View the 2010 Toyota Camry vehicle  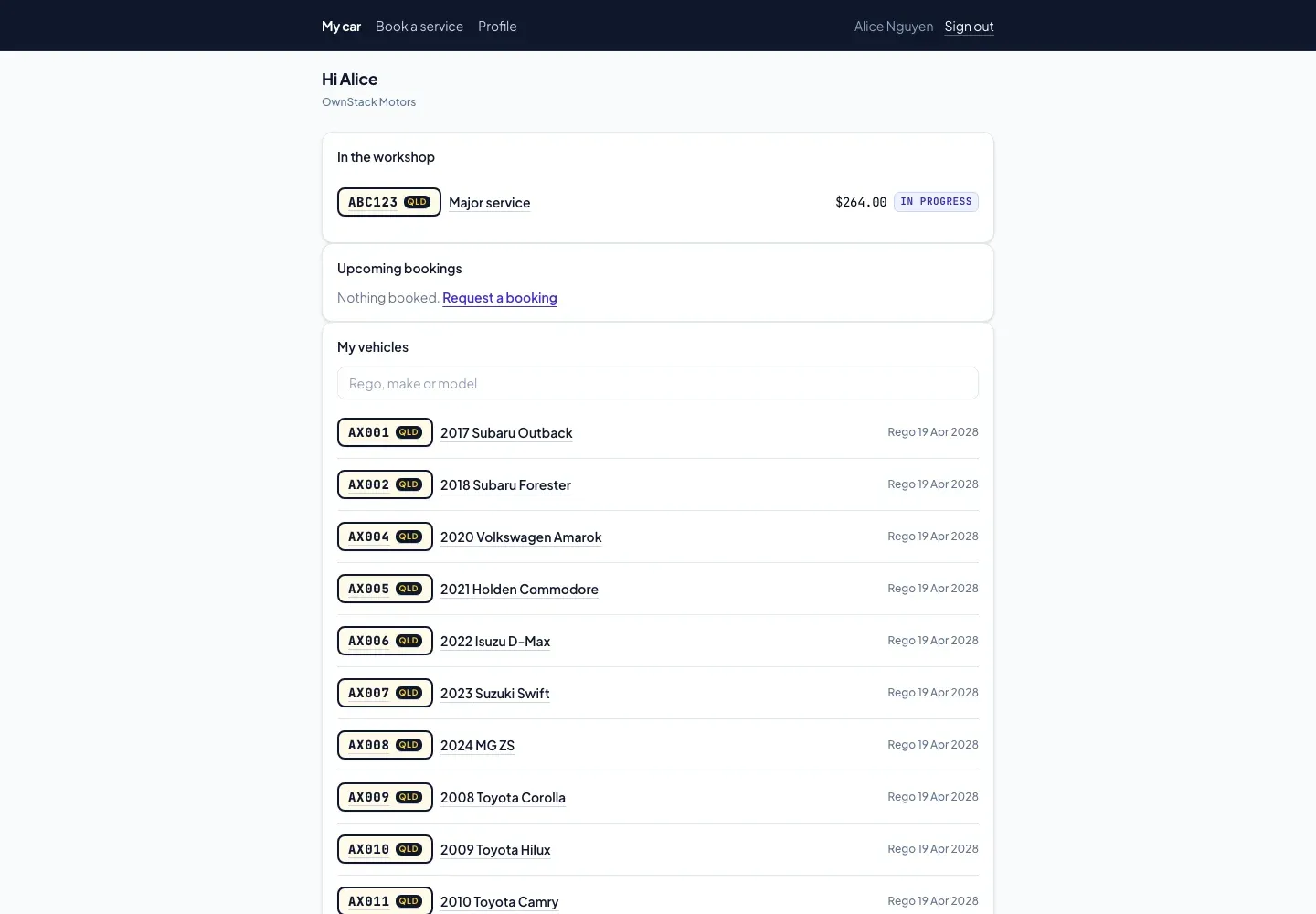(x=499, y=901)
